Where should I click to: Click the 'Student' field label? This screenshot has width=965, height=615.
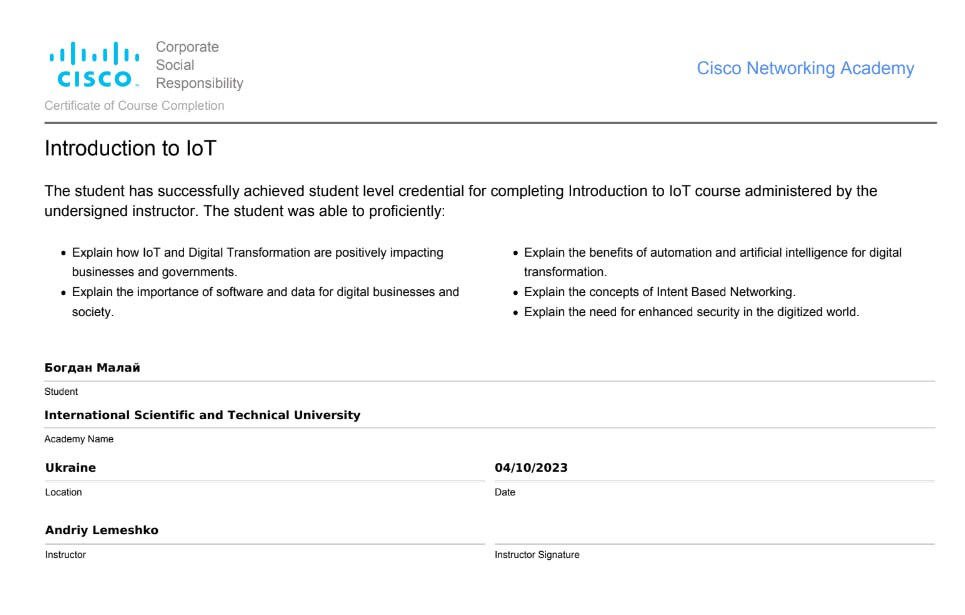pos(61,392)
